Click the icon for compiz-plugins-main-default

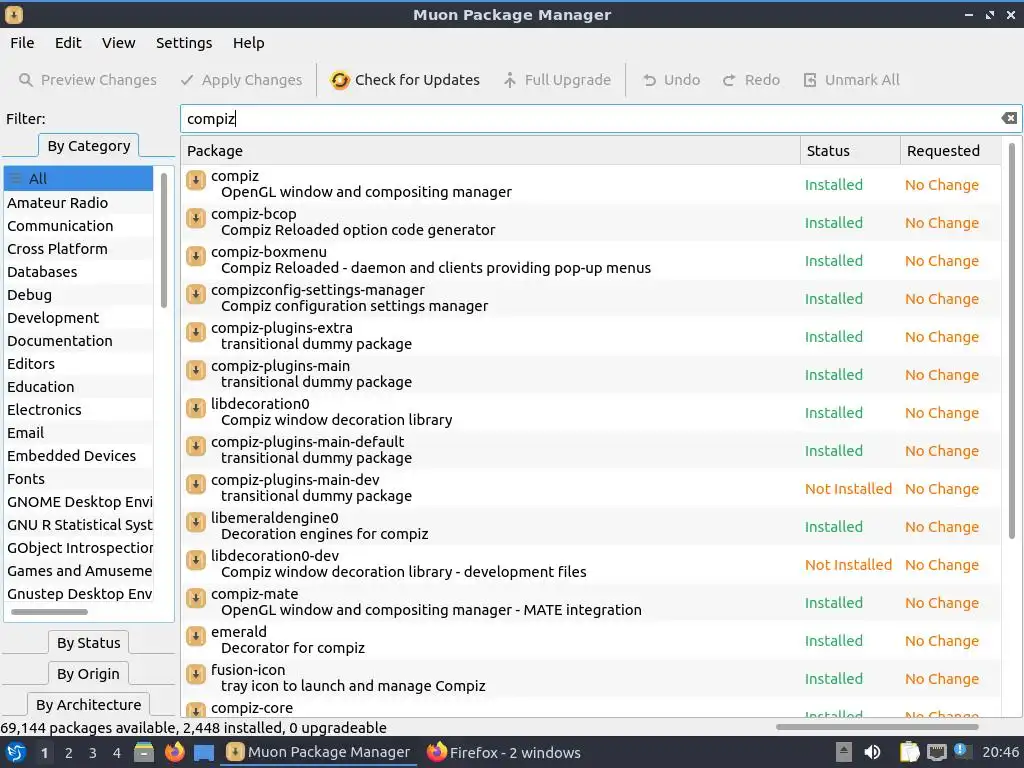(196, 446)
